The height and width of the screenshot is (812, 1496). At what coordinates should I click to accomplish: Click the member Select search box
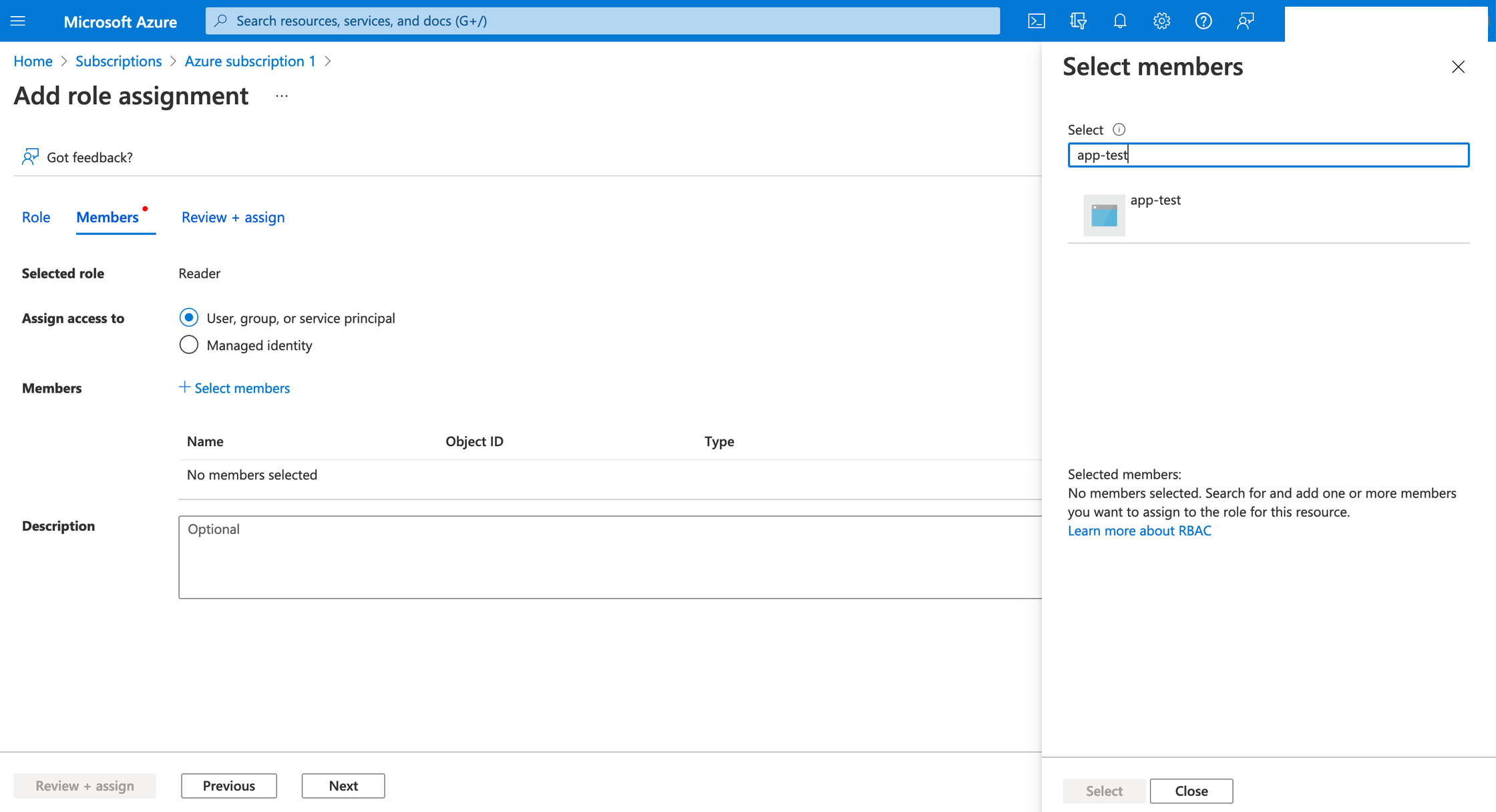[x=1268, y=155]
